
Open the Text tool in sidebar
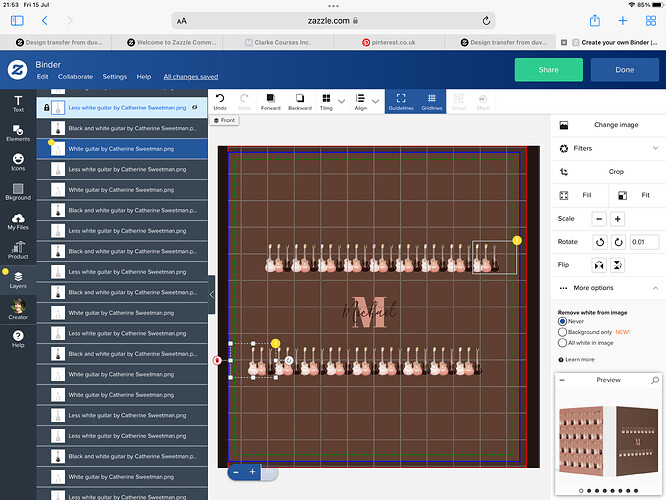18,104
